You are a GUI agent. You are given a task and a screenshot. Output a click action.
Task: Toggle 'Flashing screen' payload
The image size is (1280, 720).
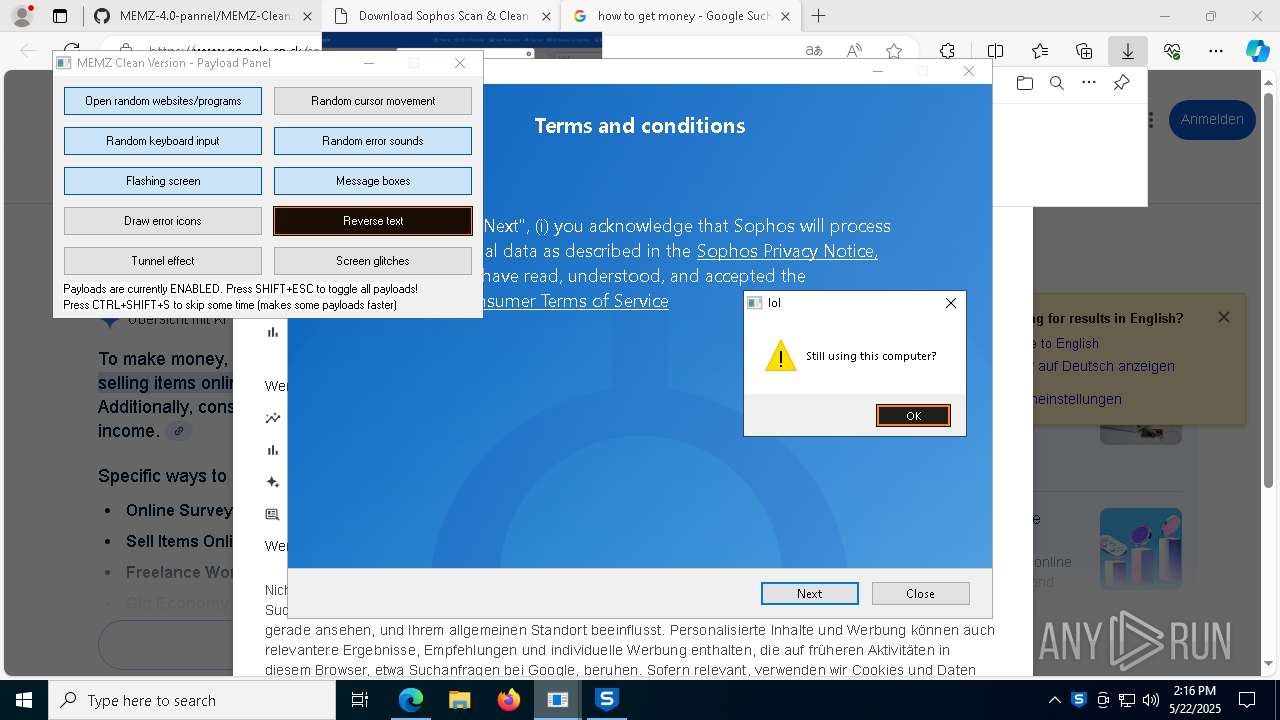point(163,181)
